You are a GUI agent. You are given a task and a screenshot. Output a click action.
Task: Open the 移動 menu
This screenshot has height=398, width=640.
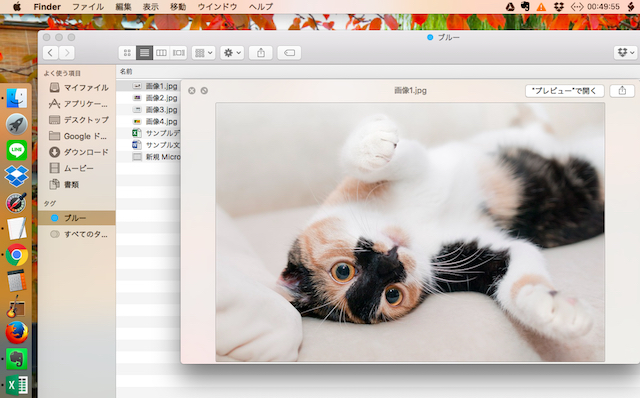click(178, 7)
